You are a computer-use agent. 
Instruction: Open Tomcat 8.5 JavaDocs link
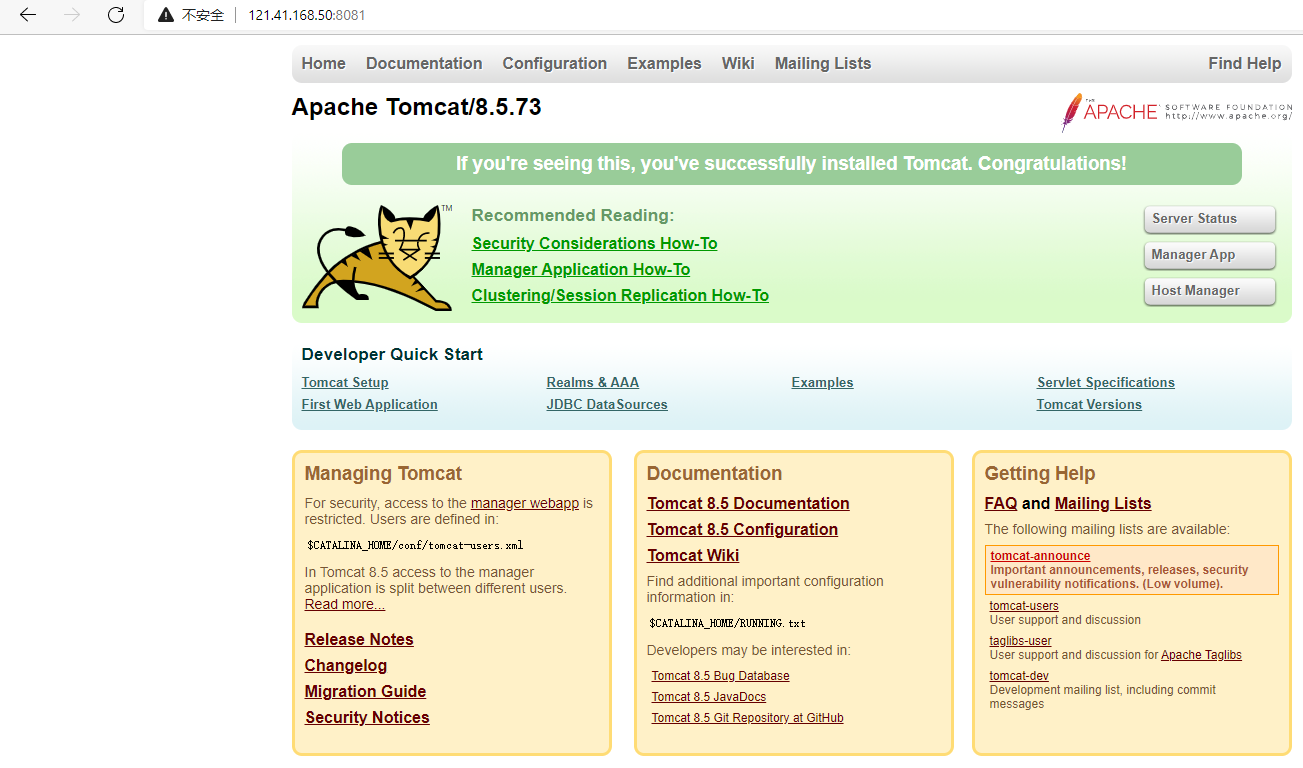(709, 697)
